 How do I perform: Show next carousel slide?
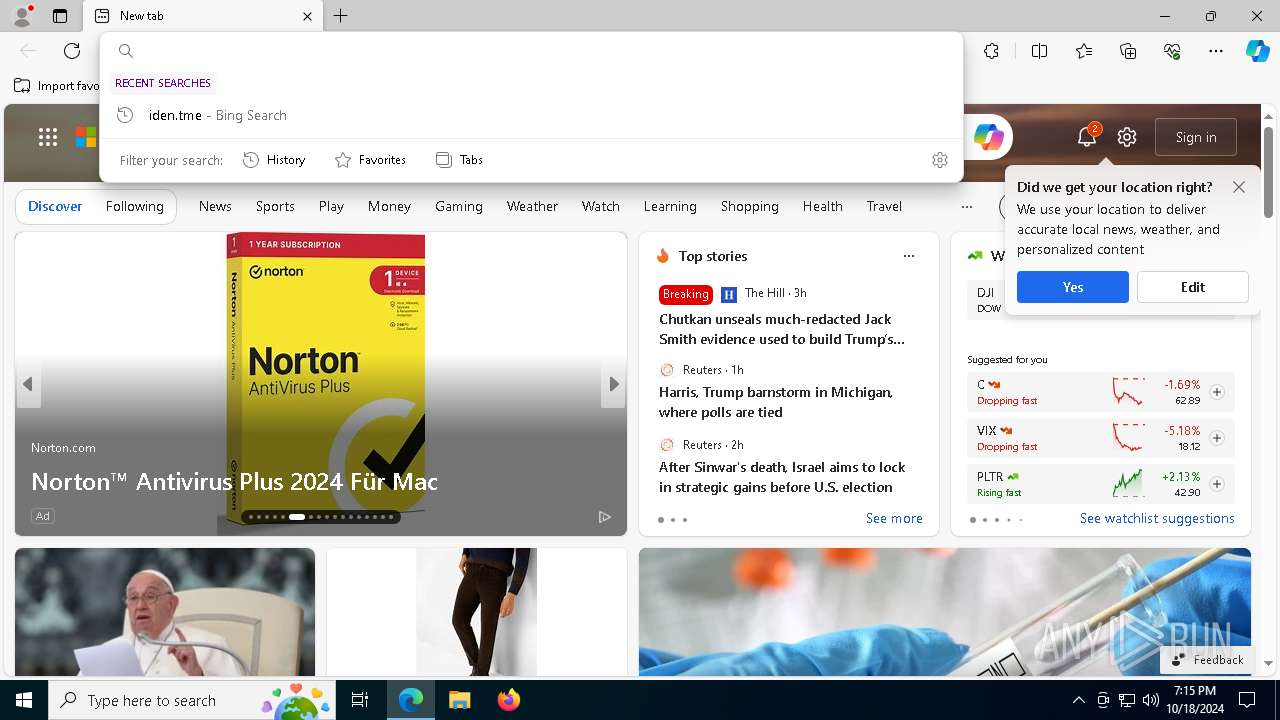point(614,384)
